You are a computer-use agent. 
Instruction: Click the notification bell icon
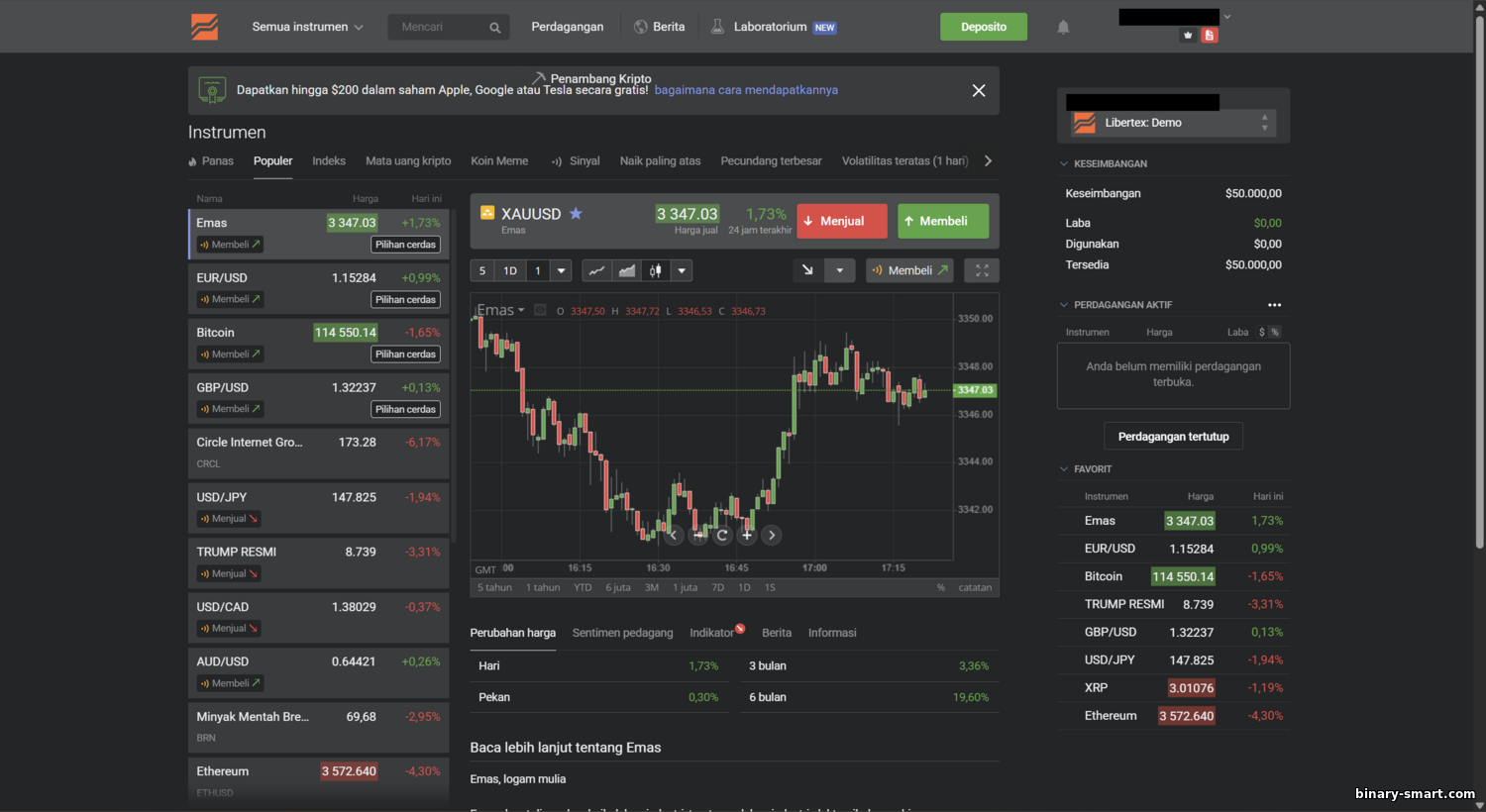(x=1063, y=27)
